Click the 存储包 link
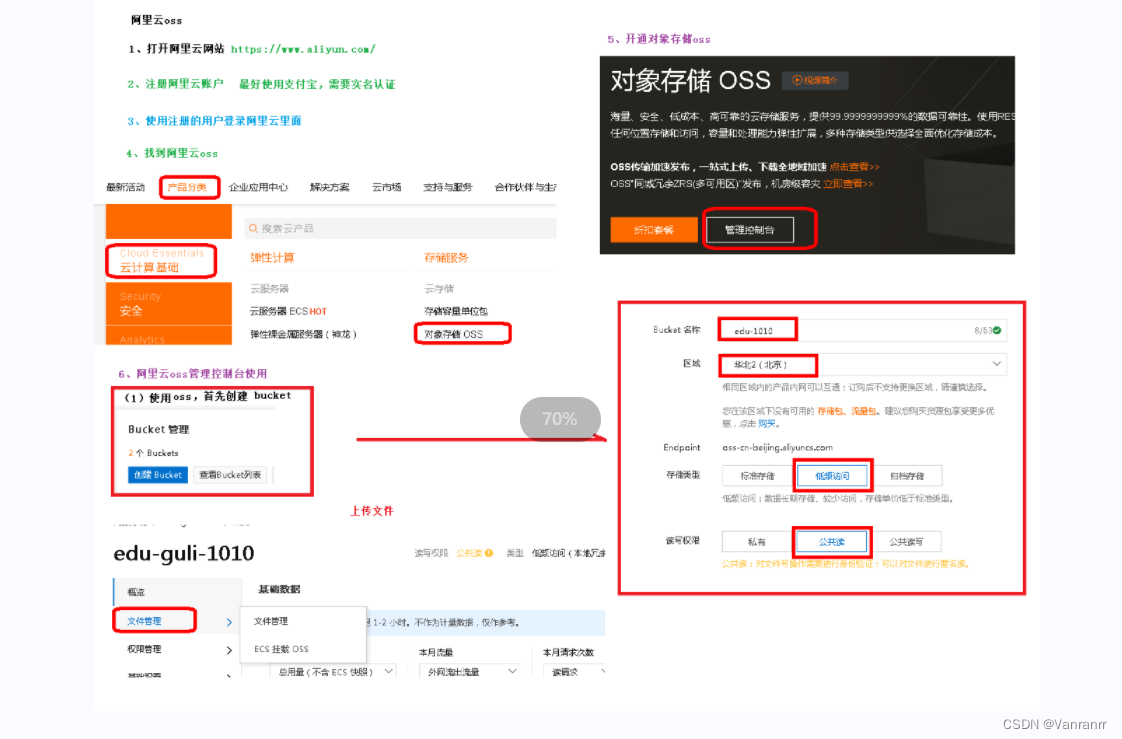The width and height of the screenshot is (1122, 739). tap(830, 411)
